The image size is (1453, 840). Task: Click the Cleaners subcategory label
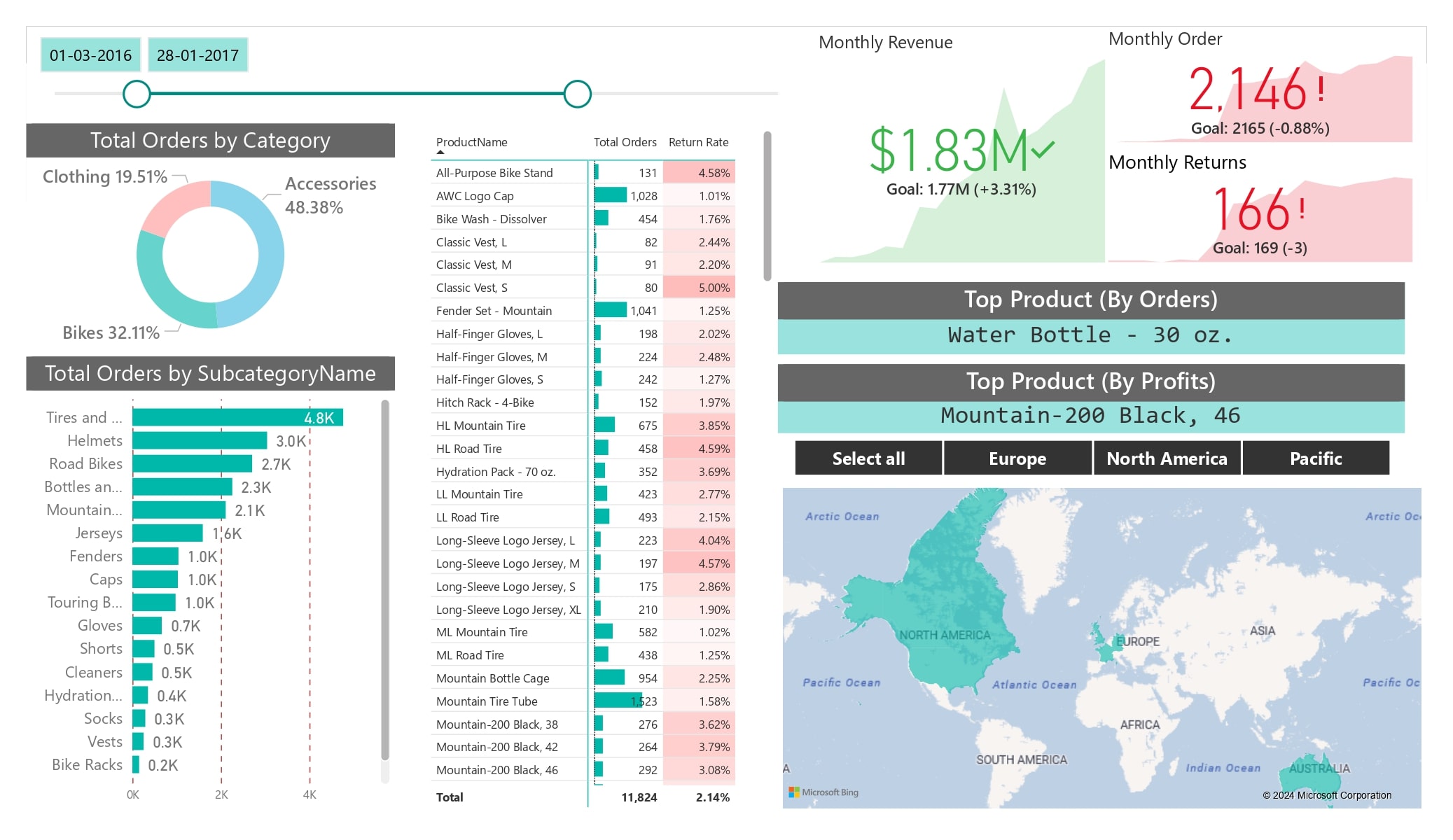point(93,672)
